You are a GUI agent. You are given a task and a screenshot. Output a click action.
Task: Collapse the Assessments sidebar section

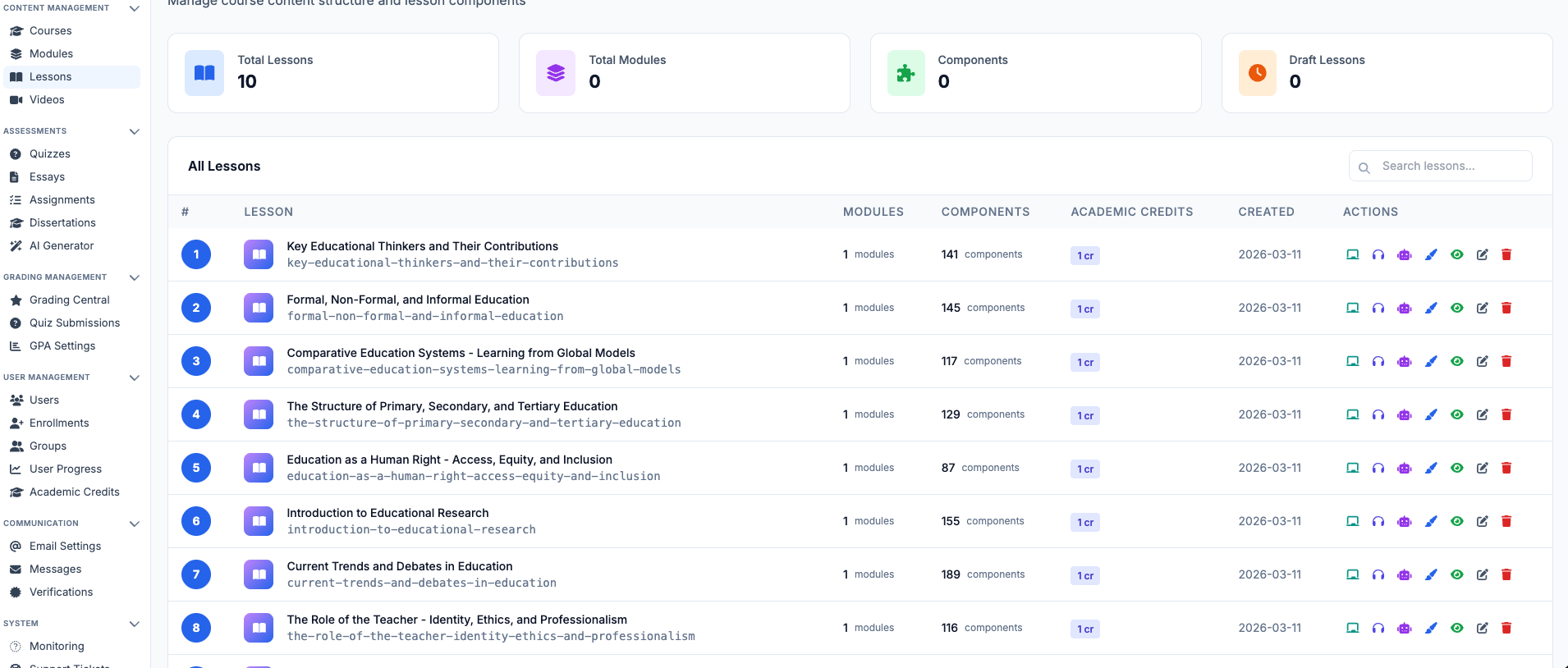(x=135, y=131)
